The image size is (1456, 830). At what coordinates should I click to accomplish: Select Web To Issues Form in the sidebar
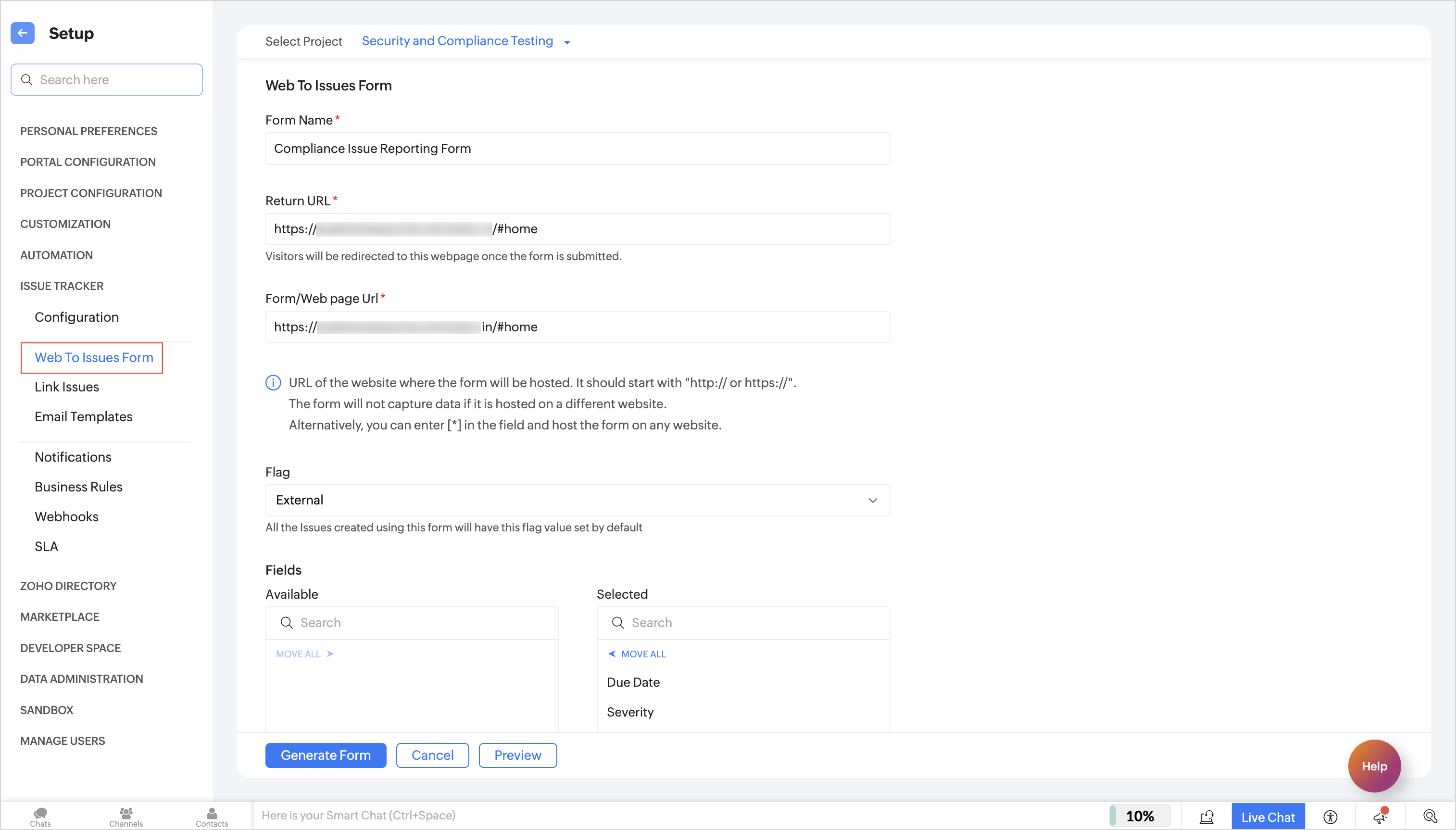pyautogui.click(x=94, y=357)
